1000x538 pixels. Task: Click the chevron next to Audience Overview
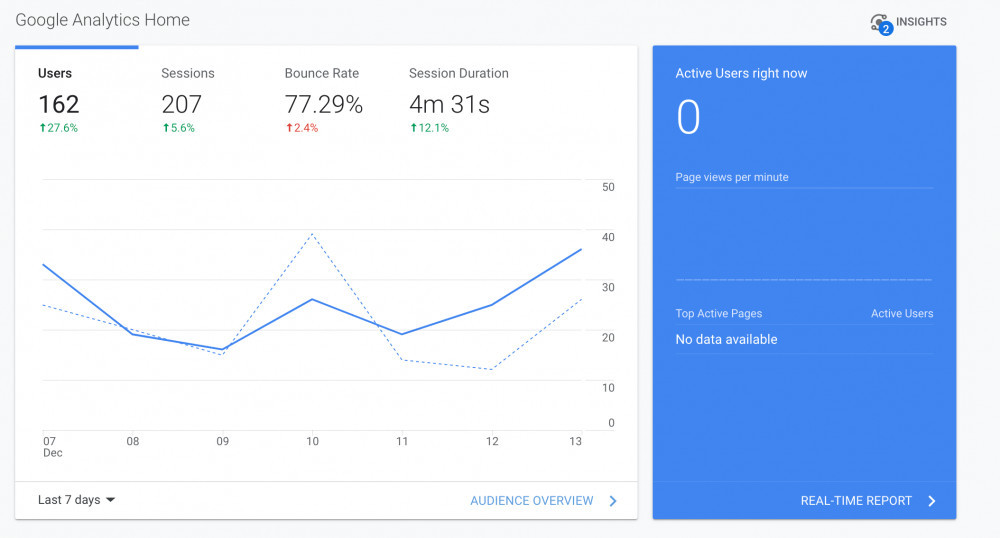click(613, 501)
